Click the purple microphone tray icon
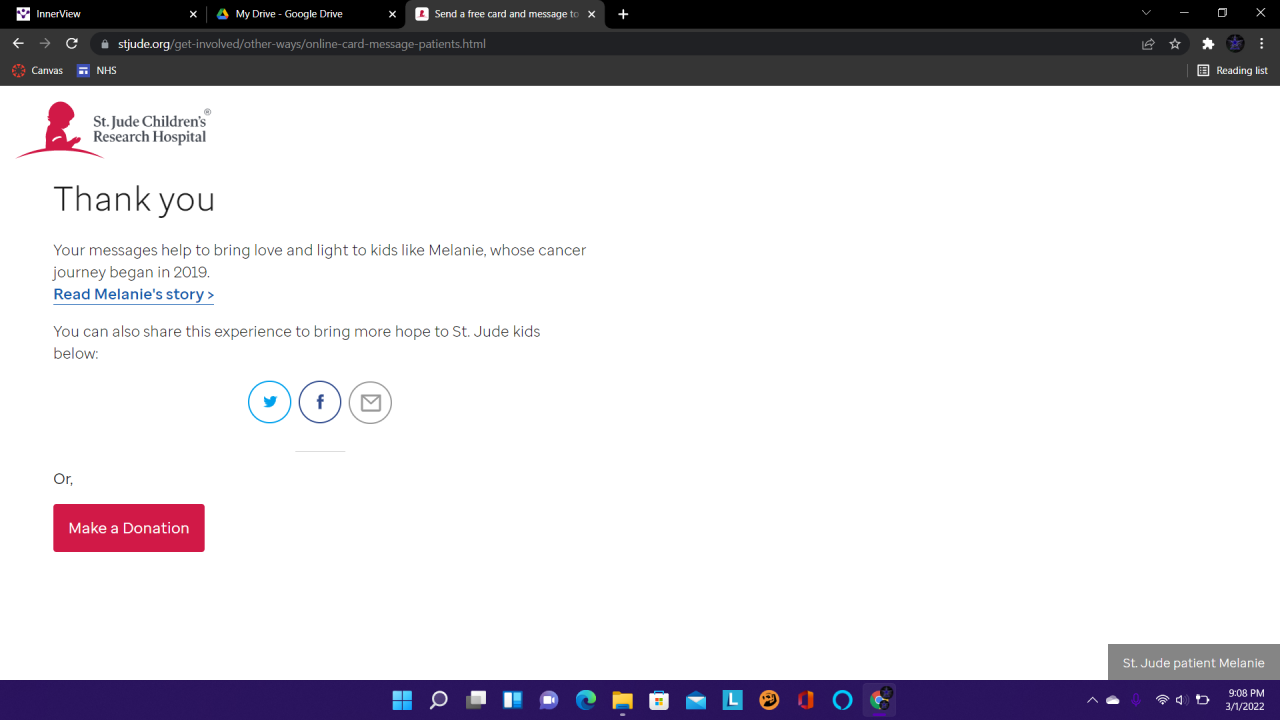 [1135, 700]
